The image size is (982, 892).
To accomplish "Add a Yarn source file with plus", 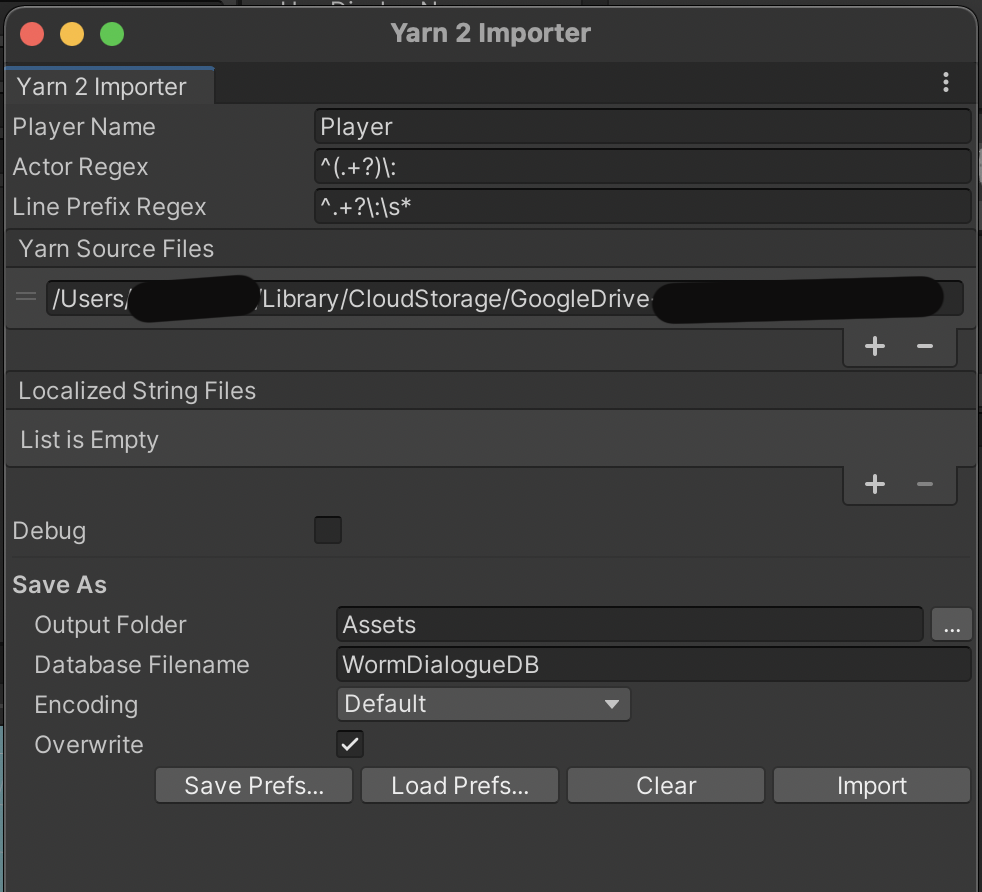I will [874, 346].
